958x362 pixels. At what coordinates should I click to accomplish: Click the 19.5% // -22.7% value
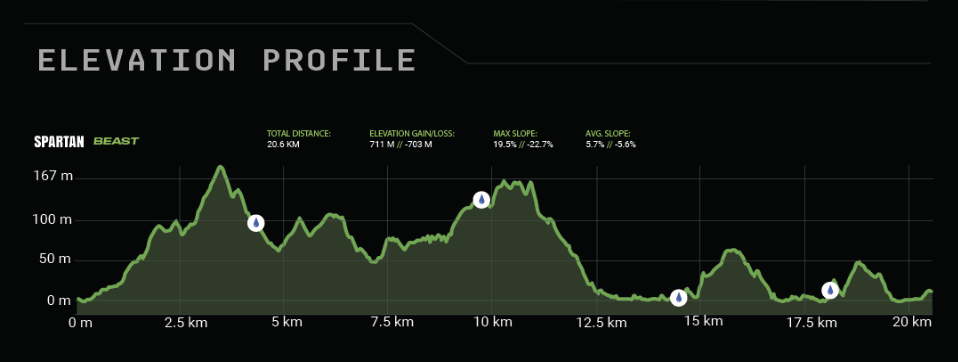point(523,145)
